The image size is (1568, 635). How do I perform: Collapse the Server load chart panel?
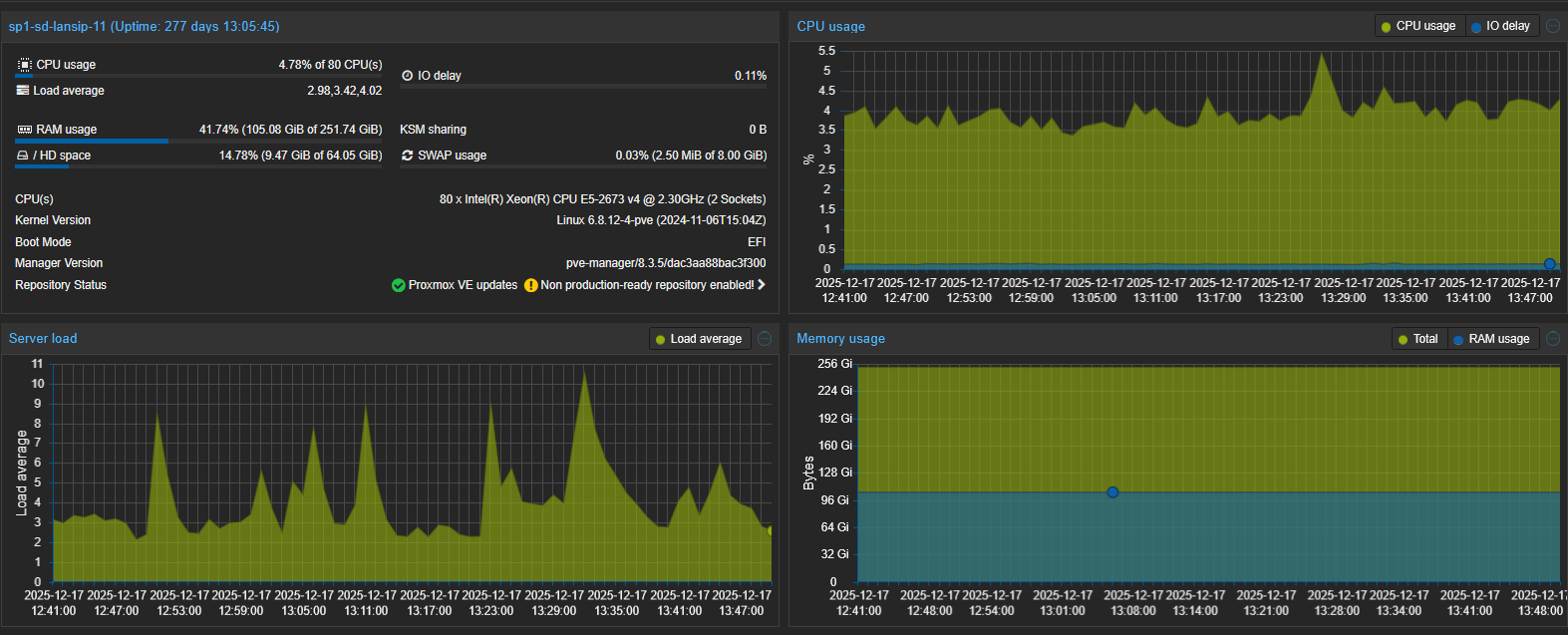coord(765,339)
